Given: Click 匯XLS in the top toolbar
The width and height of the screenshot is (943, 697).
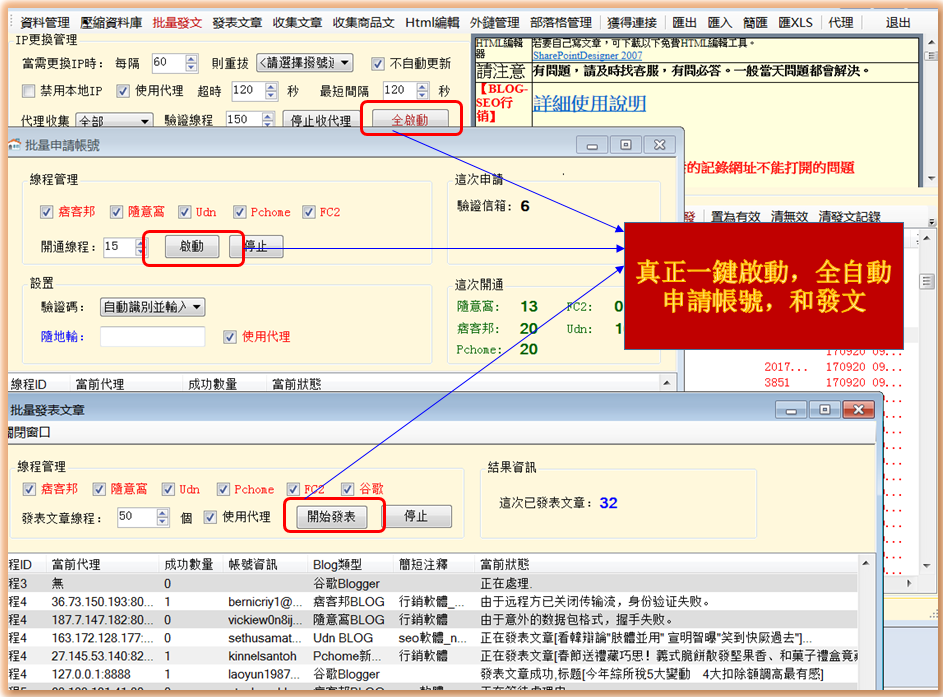Looking at the screenshot, I should pos(795,22).
